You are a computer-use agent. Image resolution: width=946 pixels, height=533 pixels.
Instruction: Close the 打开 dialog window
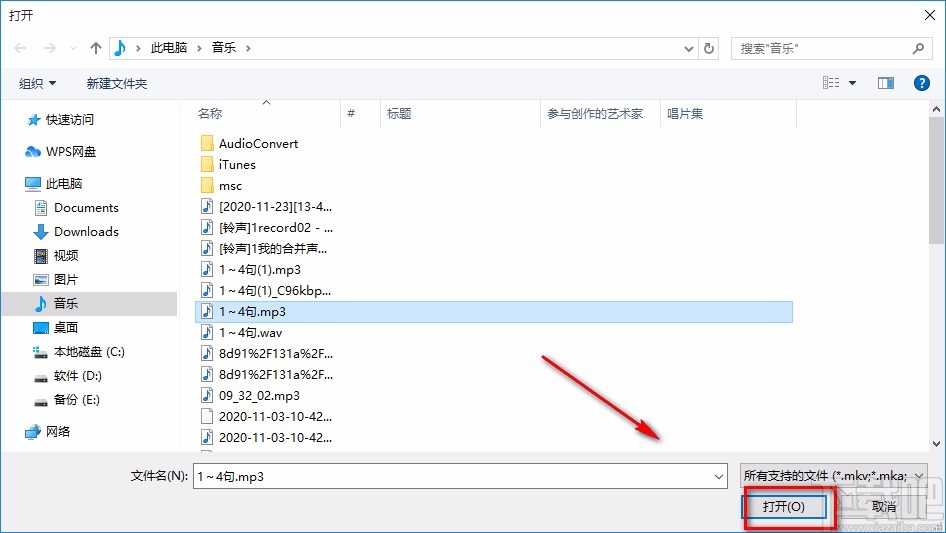(x=930, y=15)
